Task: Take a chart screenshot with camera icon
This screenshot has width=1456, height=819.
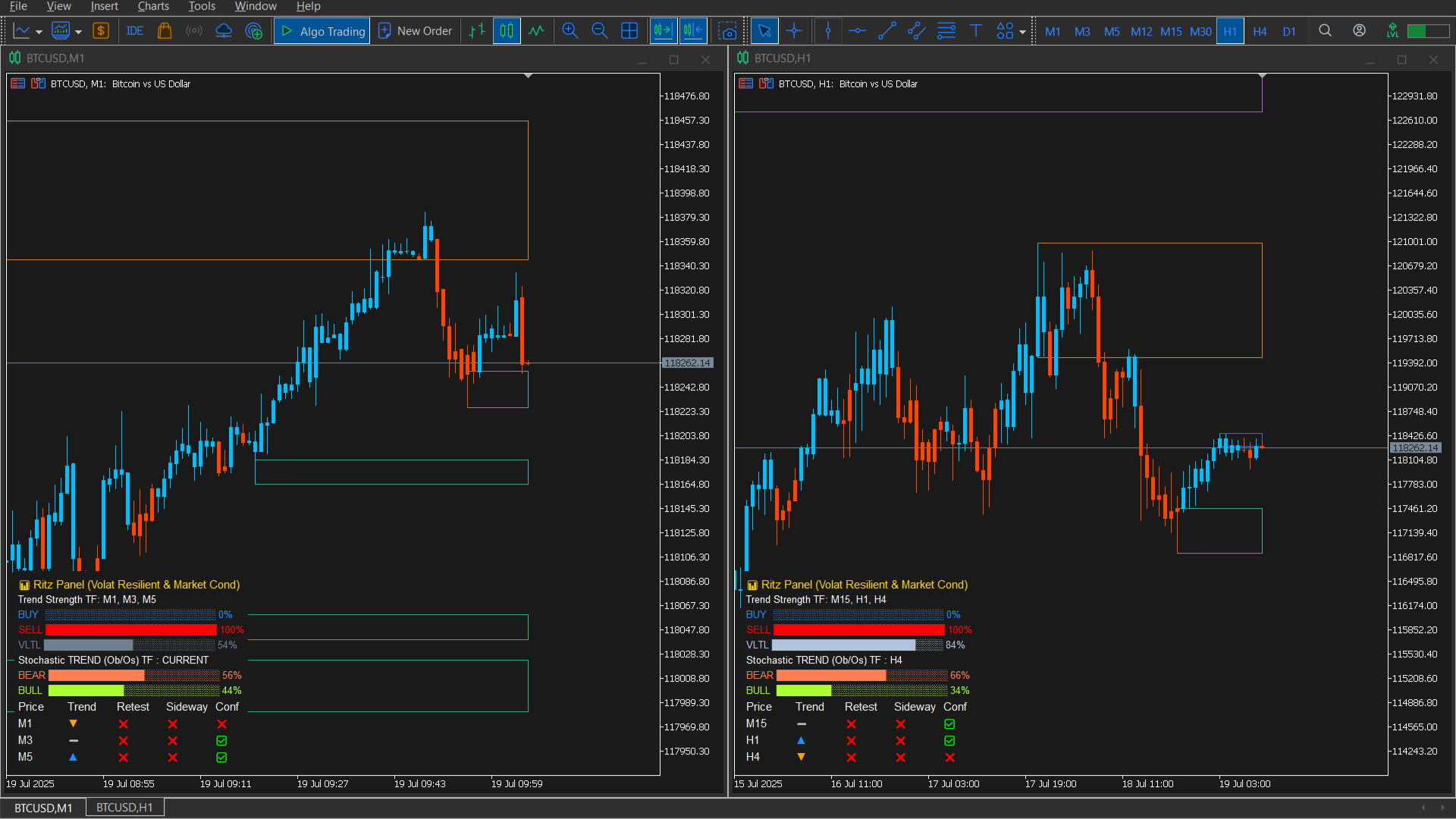Action: [x=727, y=31]
